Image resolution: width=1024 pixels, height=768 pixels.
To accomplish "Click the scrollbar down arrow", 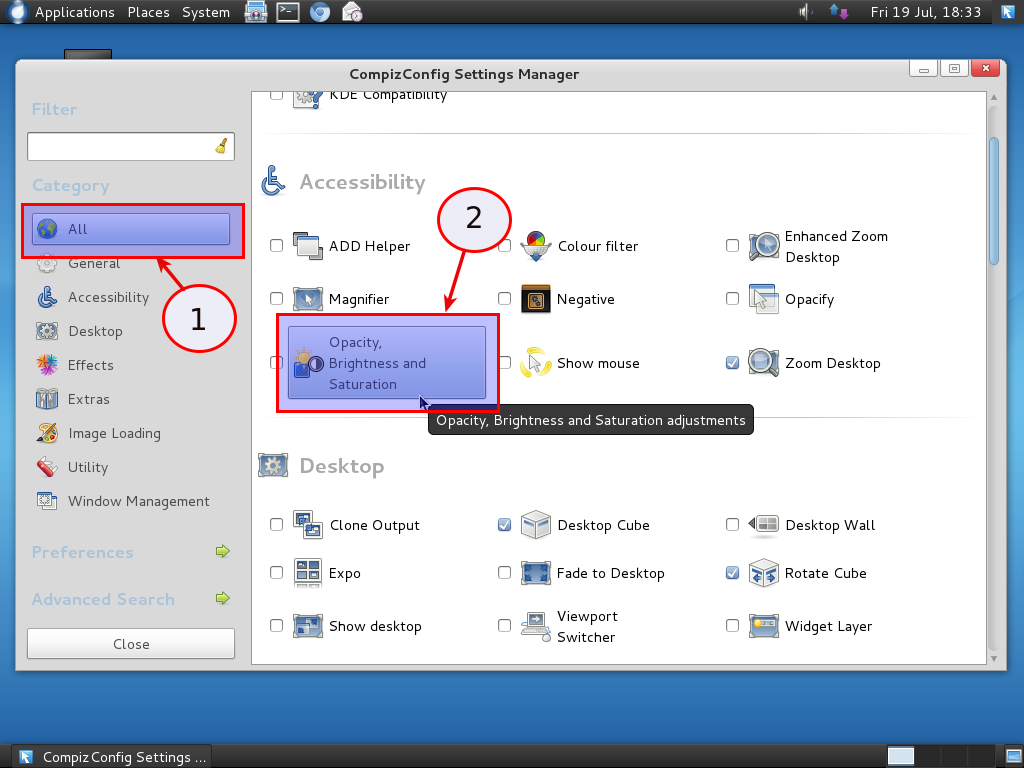I will [994, 658].
